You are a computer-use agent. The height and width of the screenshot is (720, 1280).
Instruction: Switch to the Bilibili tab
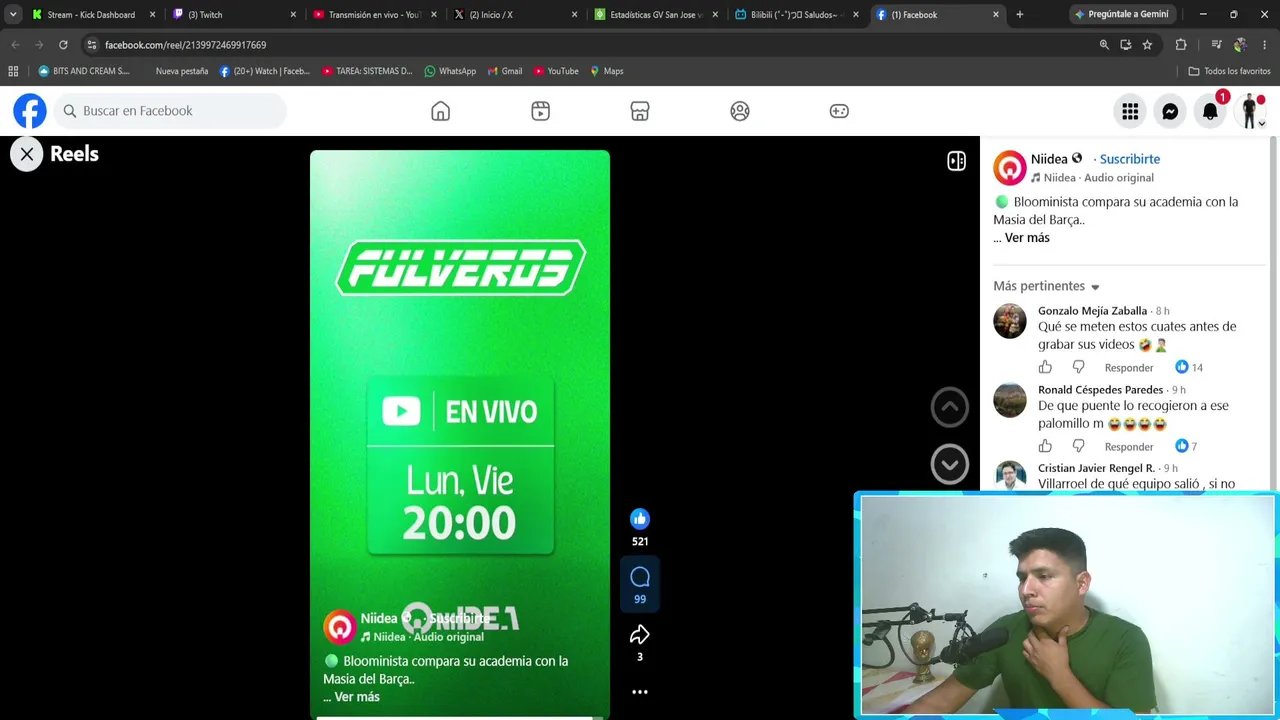(x=795, y=15)
